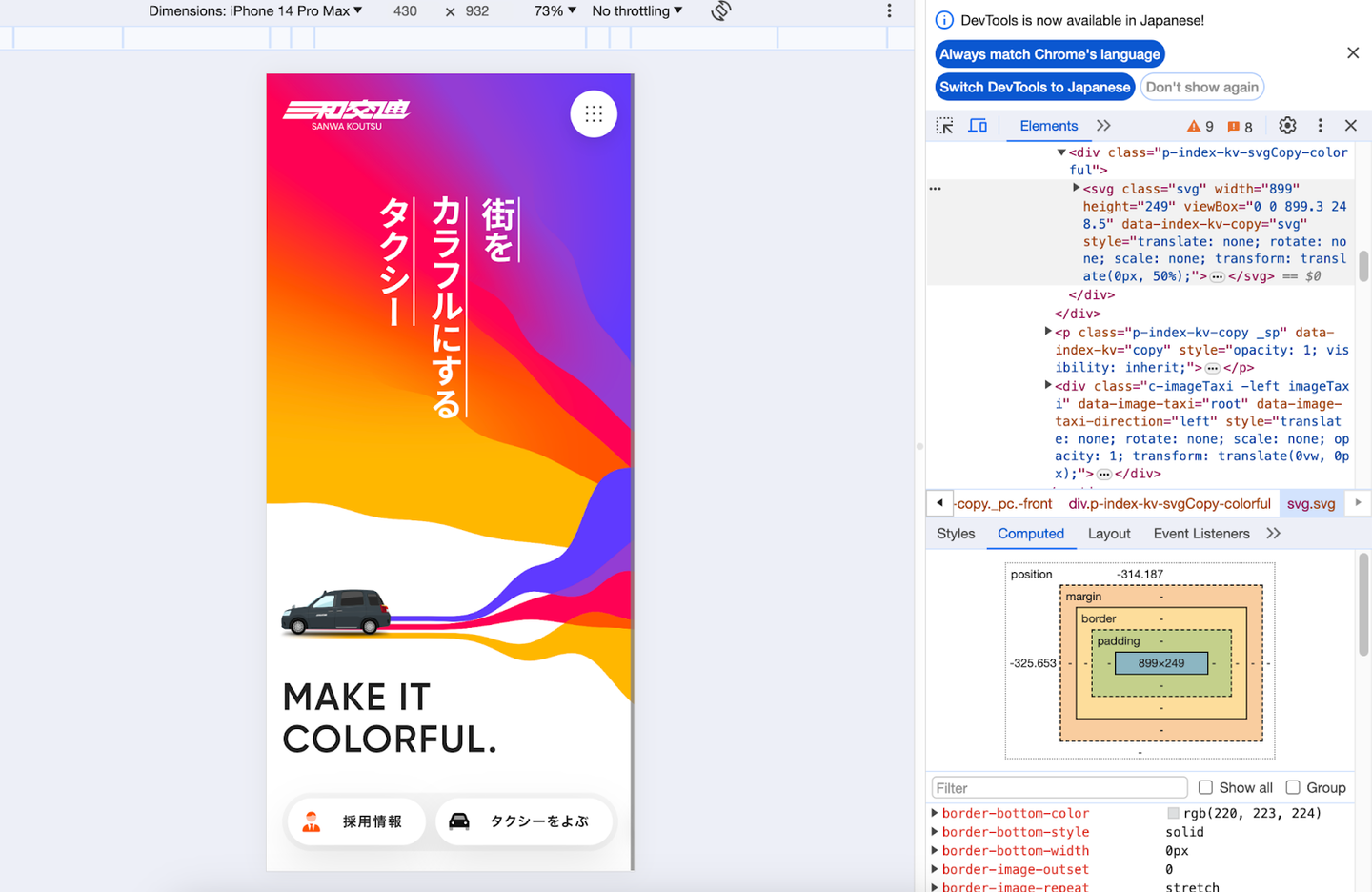Click the rgb(220, 223, 224) color swatch

[x=1173, y=813]
